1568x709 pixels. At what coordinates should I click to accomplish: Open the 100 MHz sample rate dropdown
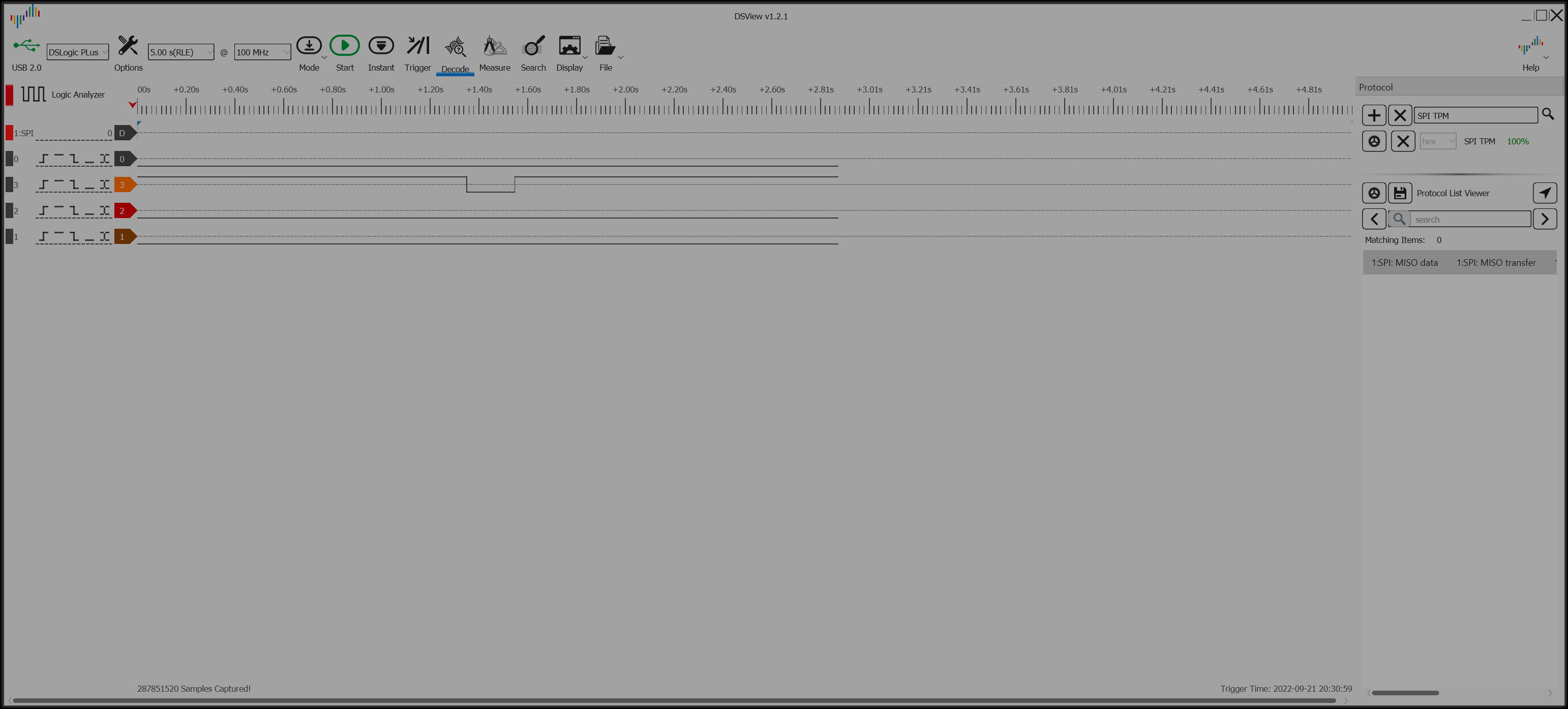(262, 52)
